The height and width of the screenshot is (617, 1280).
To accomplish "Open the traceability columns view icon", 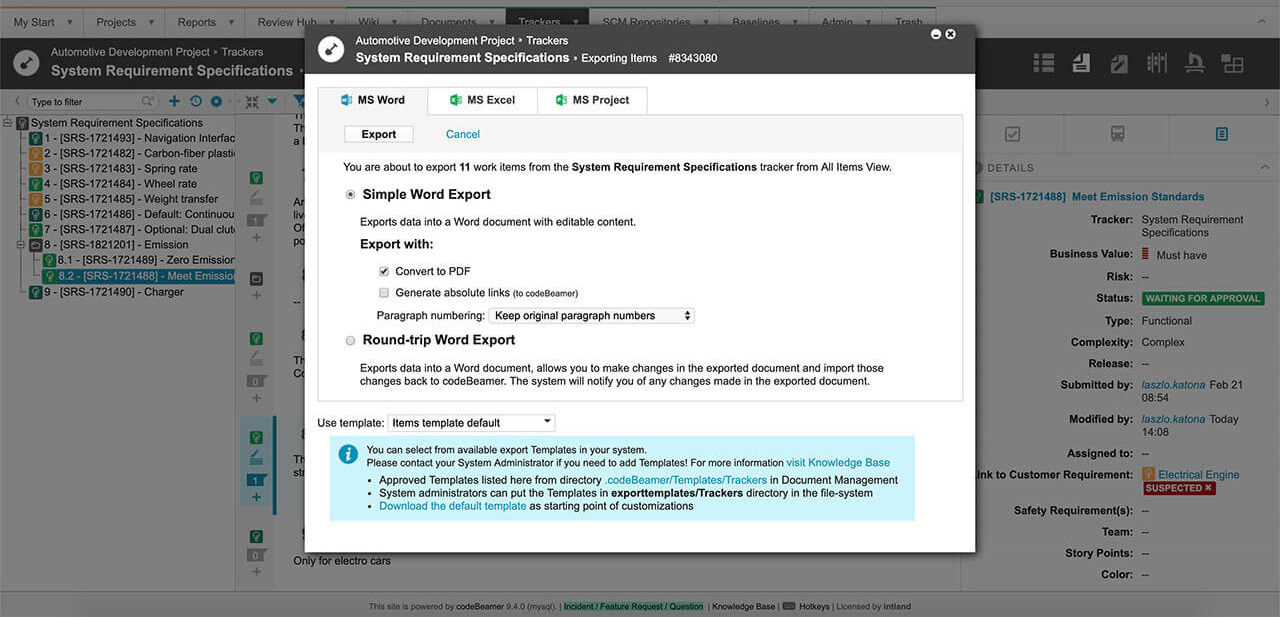I will 1157,63.
